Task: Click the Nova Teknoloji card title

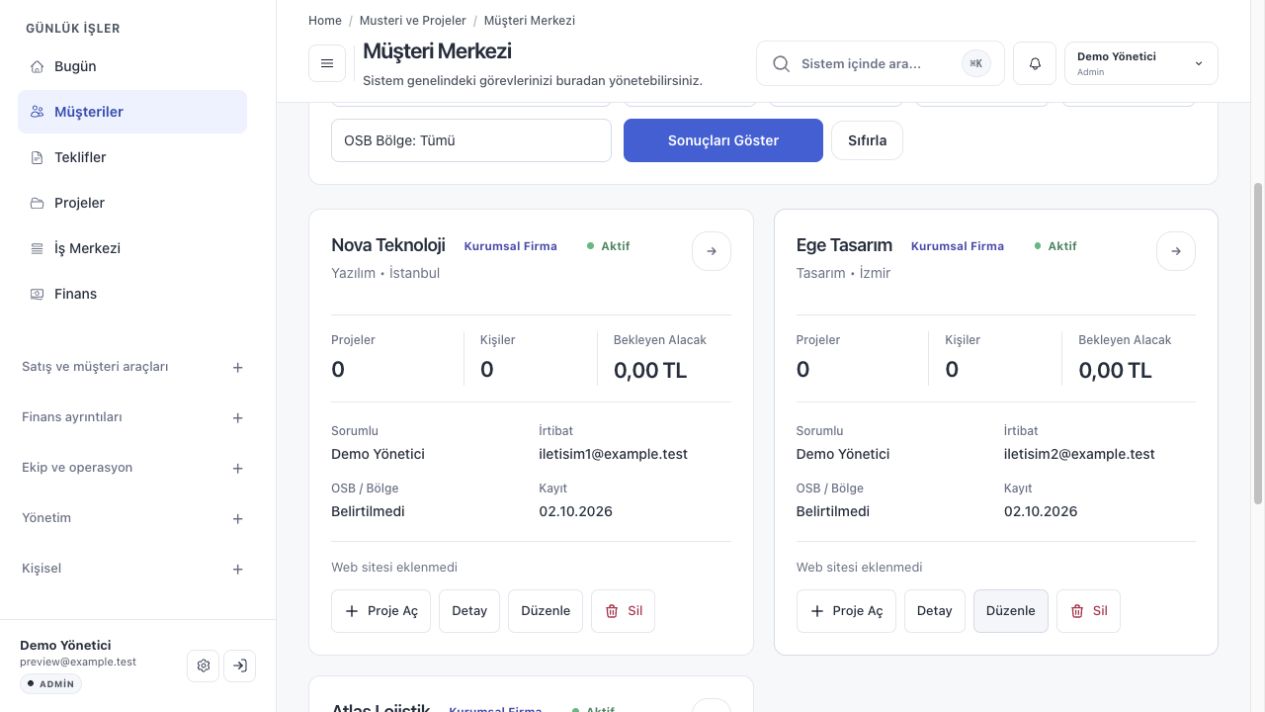Action: [388, 245]
